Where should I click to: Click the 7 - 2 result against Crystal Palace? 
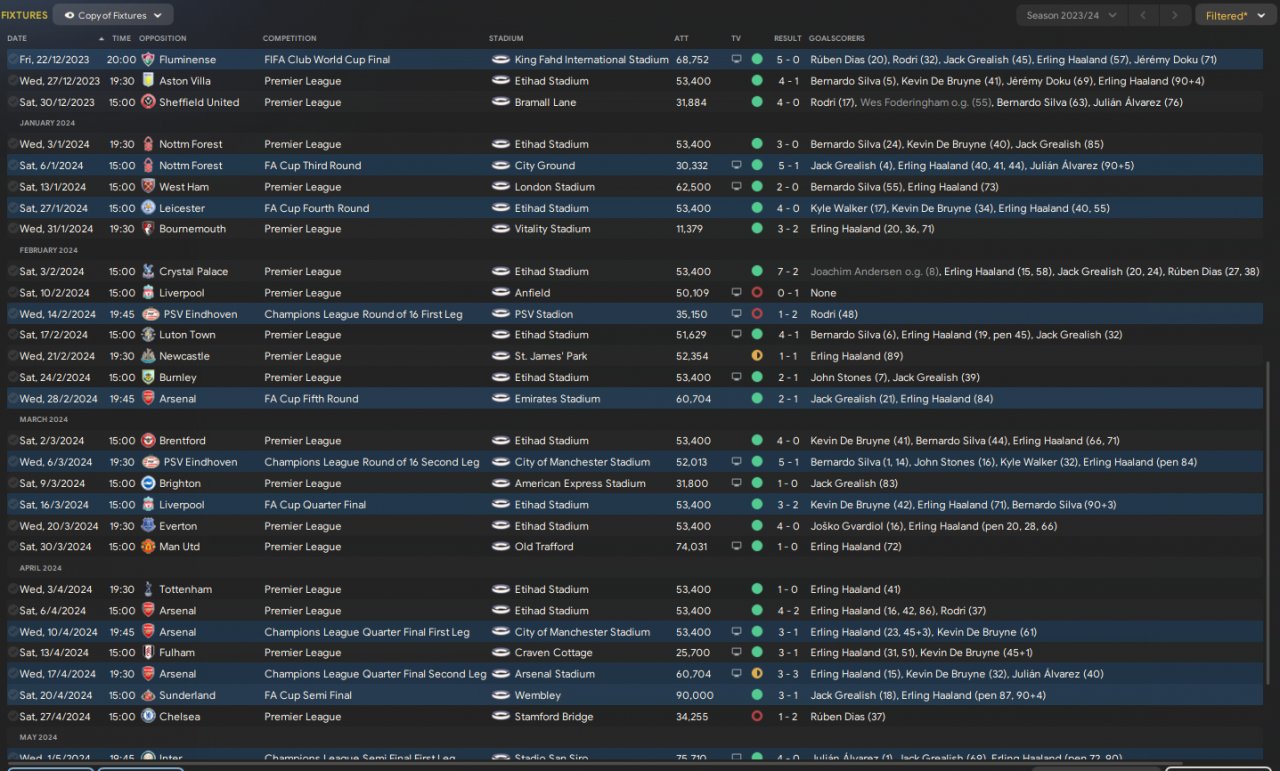790,272
